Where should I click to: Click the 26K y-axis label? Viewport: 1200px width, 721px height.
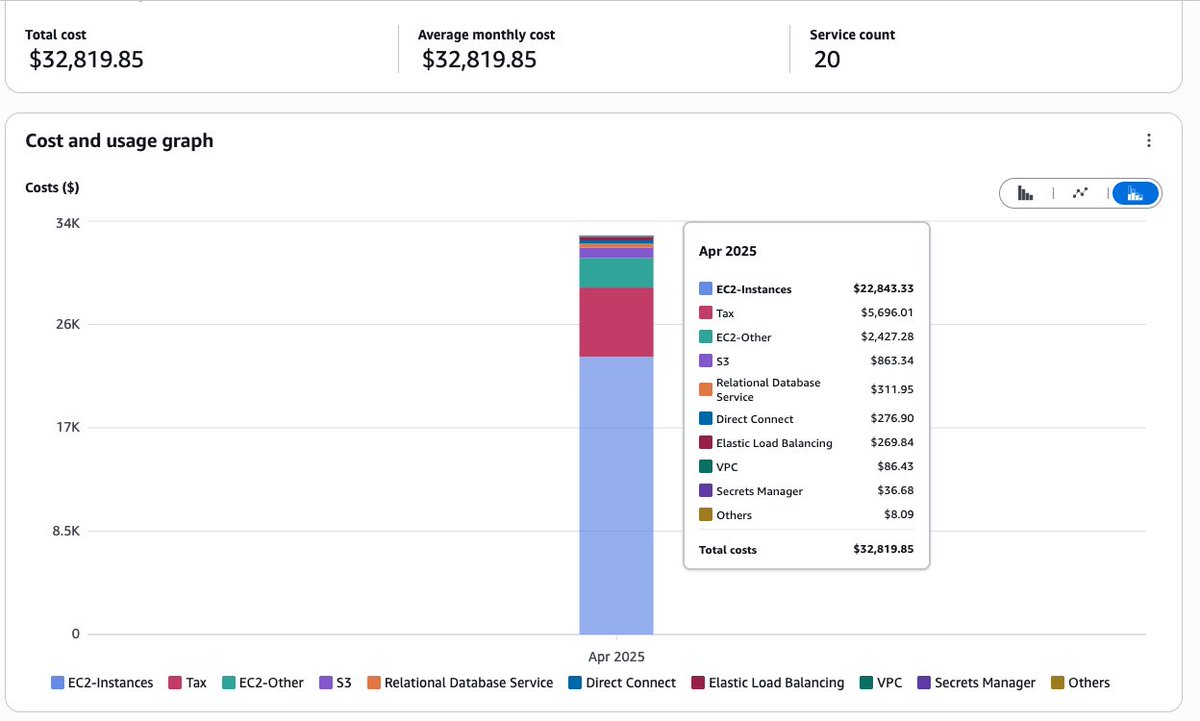coord(67,325)
